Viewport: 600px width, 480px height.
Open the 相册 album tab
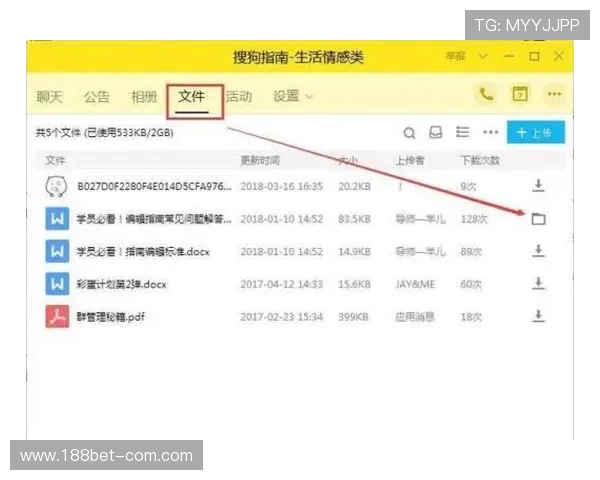(x=144, y=96)
